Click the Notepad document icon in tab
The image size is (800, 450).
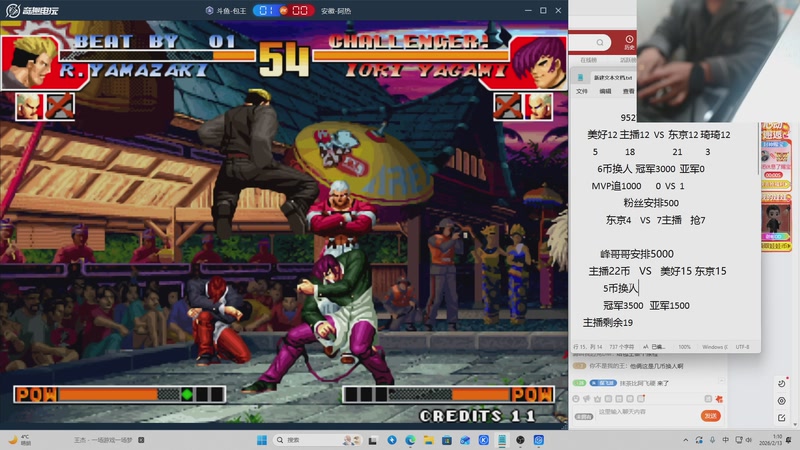tap(581, 78)
